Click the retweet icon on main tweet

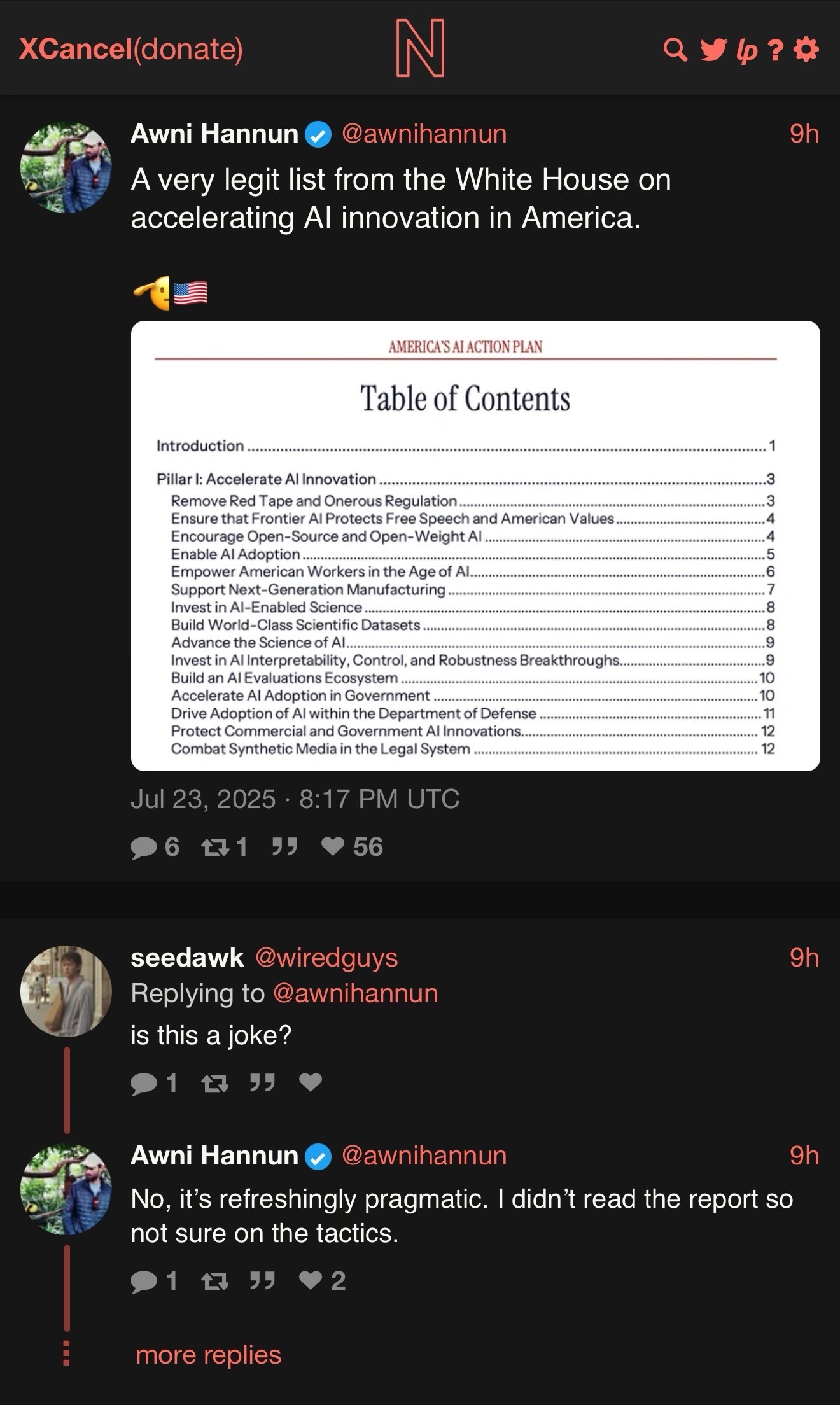[215, 847]
